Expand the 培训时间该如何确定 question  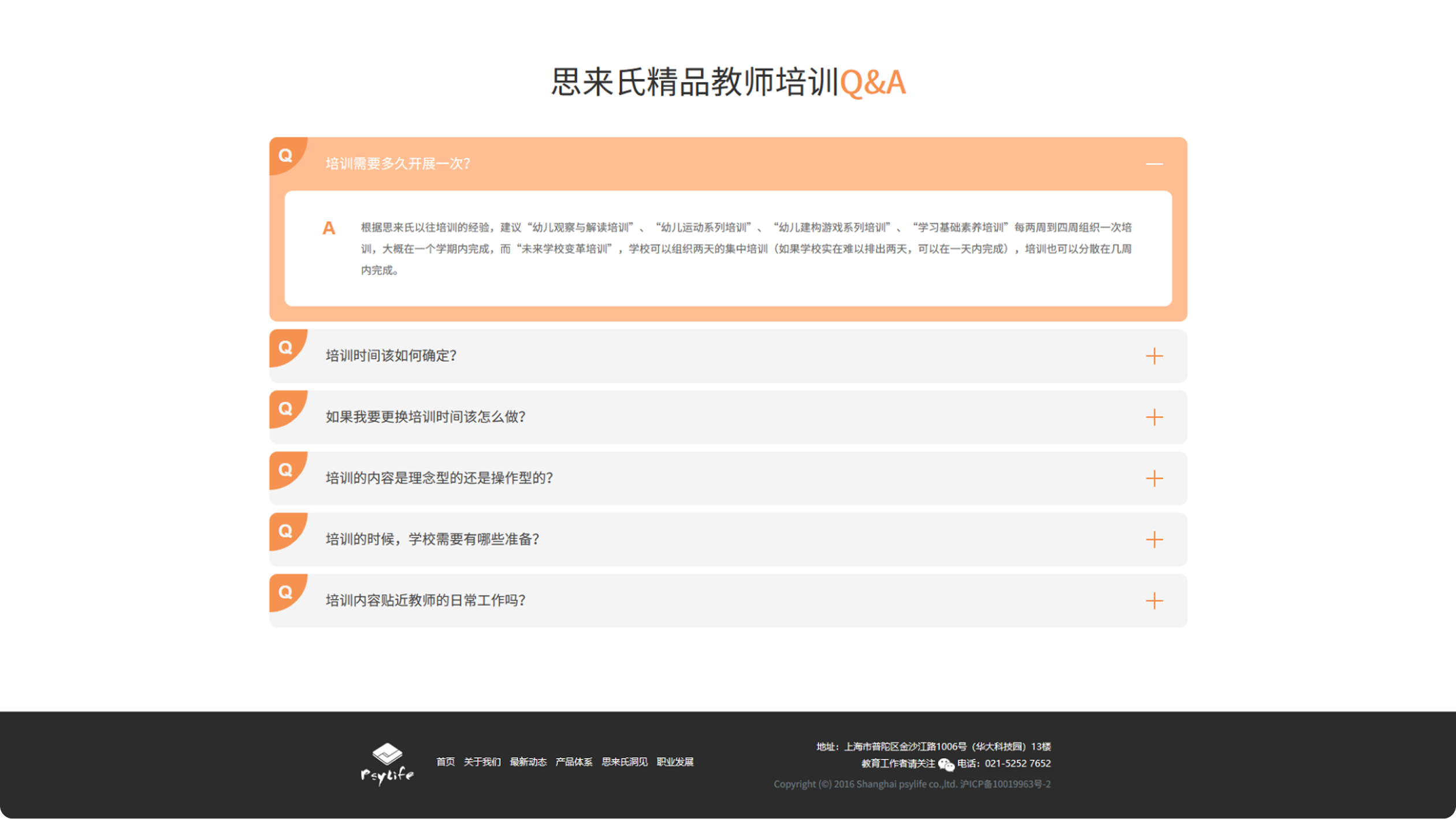point(1155,356)
